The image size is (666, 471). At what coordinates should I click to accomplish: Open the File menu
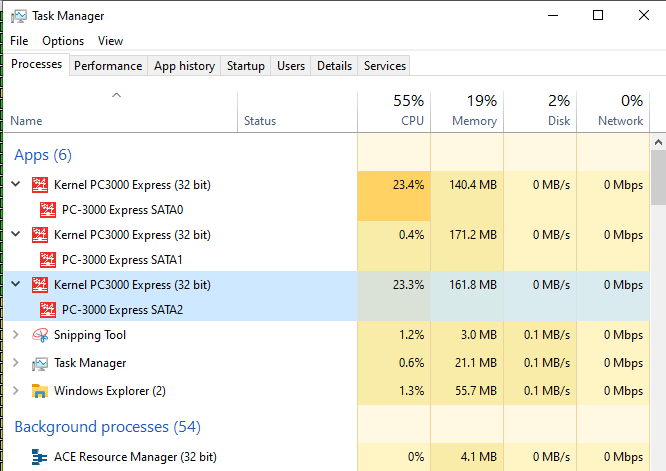tap(19, 41)
